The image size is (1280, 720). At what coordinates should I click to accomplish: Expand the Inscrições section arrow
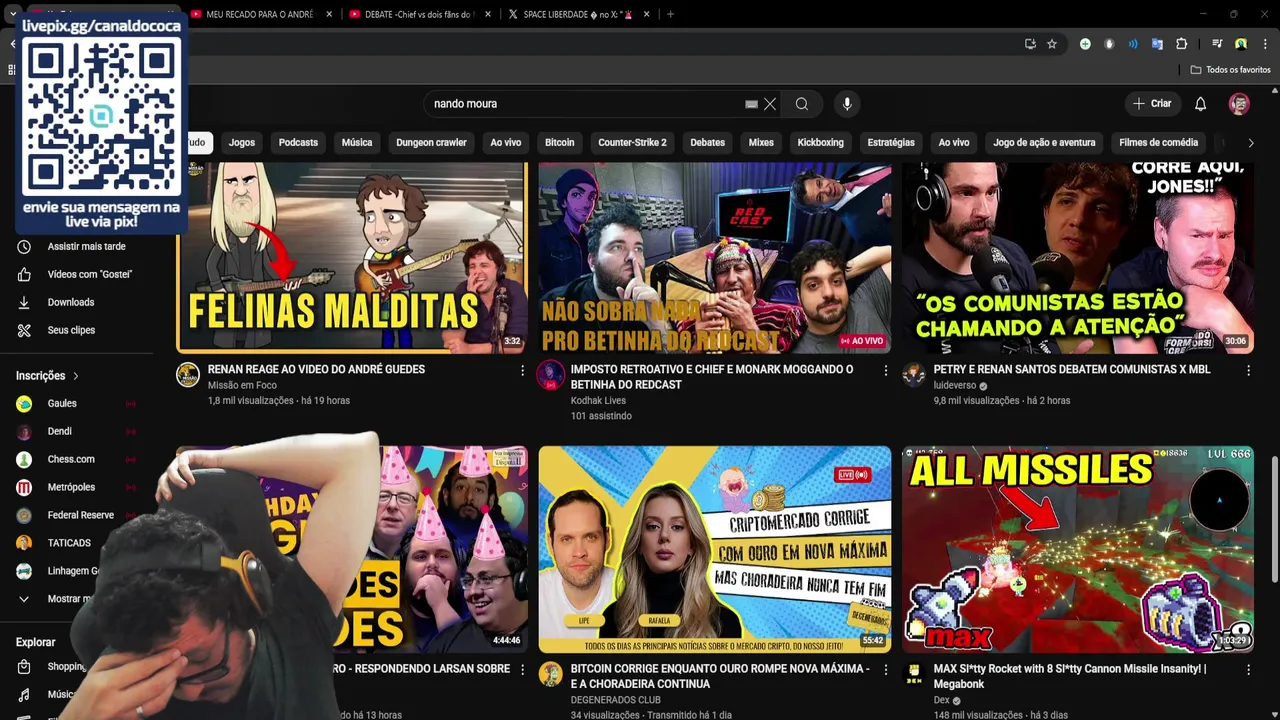tap(75, 376)
